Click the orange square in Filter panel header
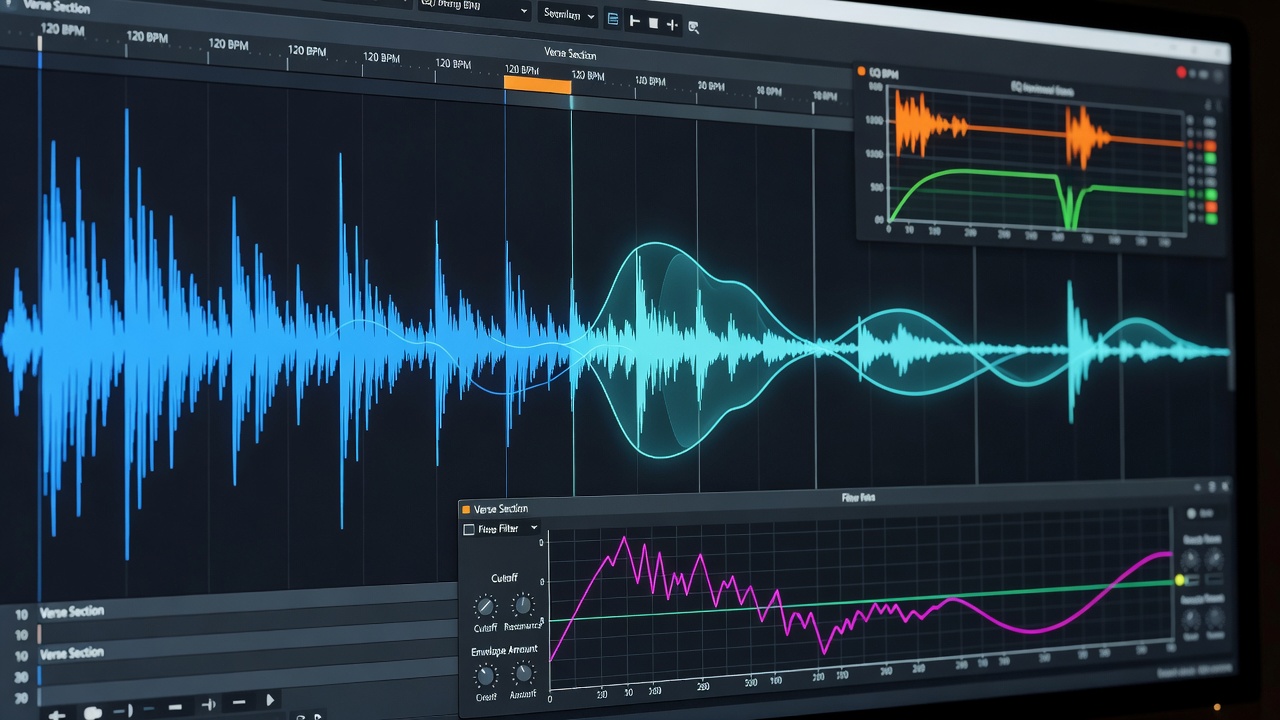Image resolution: width=1280 pixels, height=720 pixels. (466, 509)
